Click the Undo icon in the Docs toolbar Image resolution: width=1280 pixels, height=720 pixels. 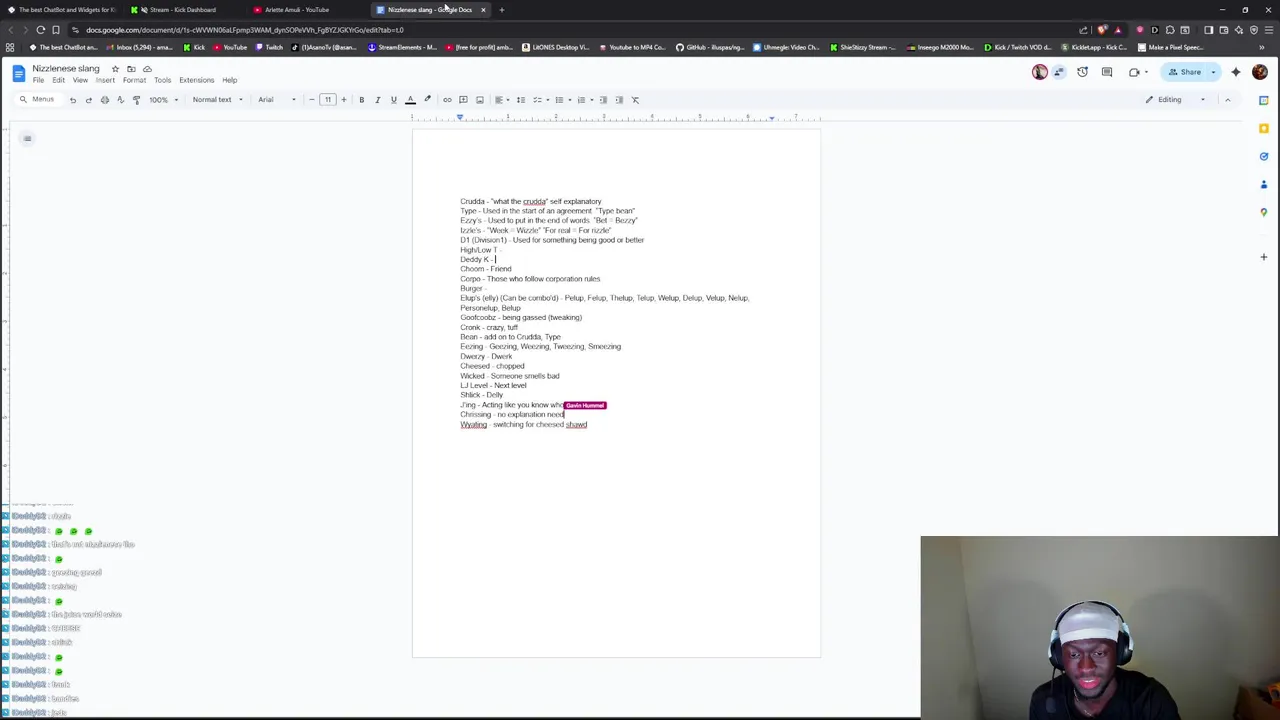click(72, 100)
